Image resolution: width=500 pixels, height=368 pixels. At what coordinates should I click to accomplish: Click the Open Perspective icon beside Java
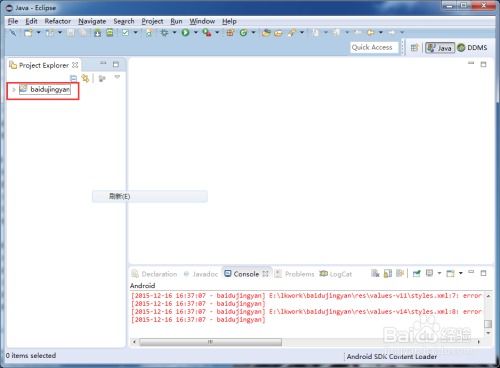click(x=414, y=48)
